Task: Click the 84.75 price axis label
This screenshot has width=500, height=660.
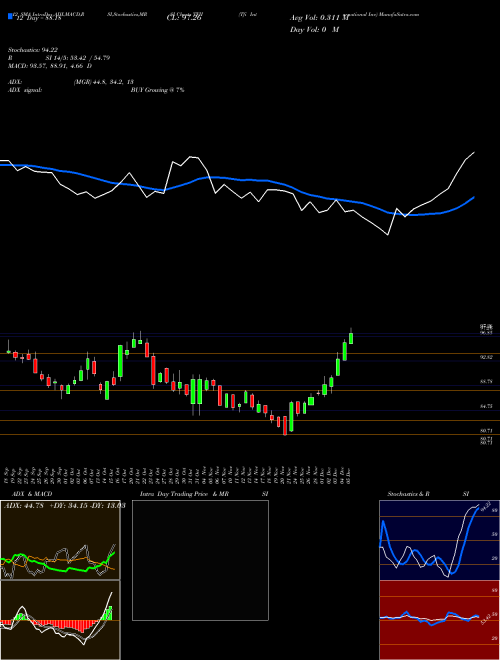Action: (x=487, y=406)
